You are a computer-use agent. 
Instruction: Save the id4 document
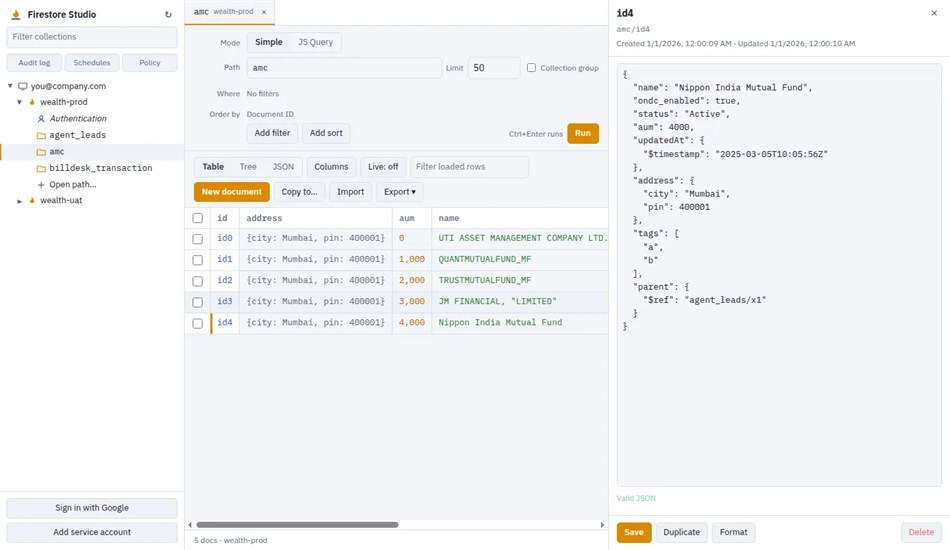pyautogui.click(x=634, y=532)
